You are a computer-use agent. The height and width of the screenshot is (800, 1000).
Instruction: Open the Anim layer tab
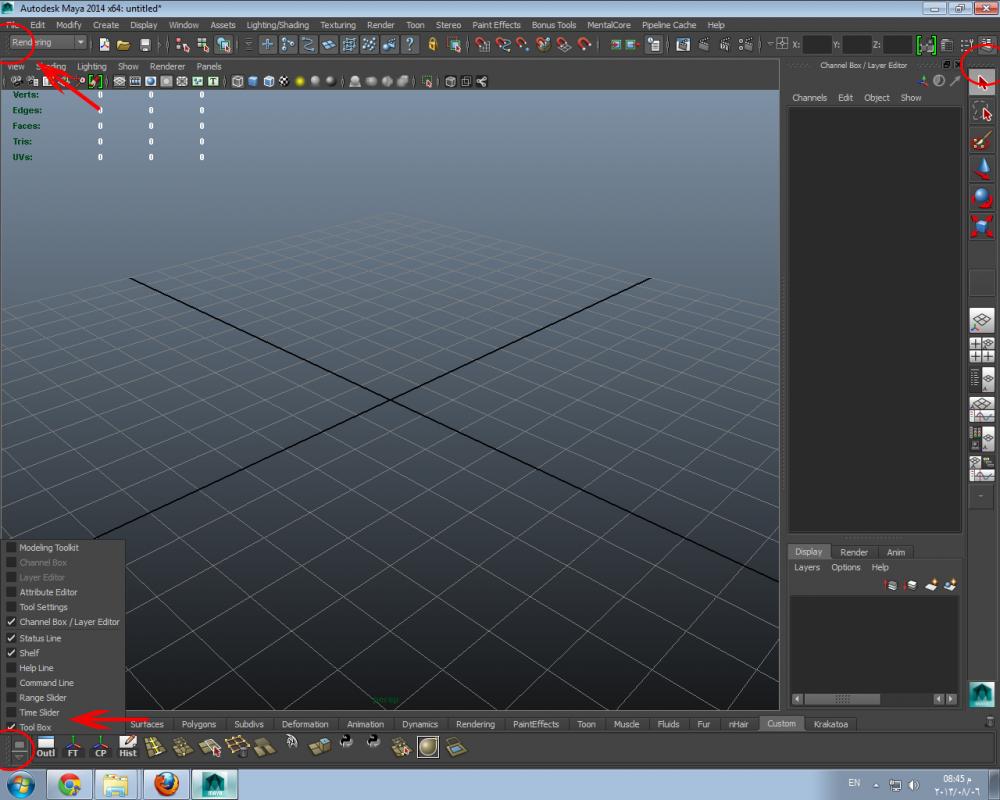(x=896, y=552)
